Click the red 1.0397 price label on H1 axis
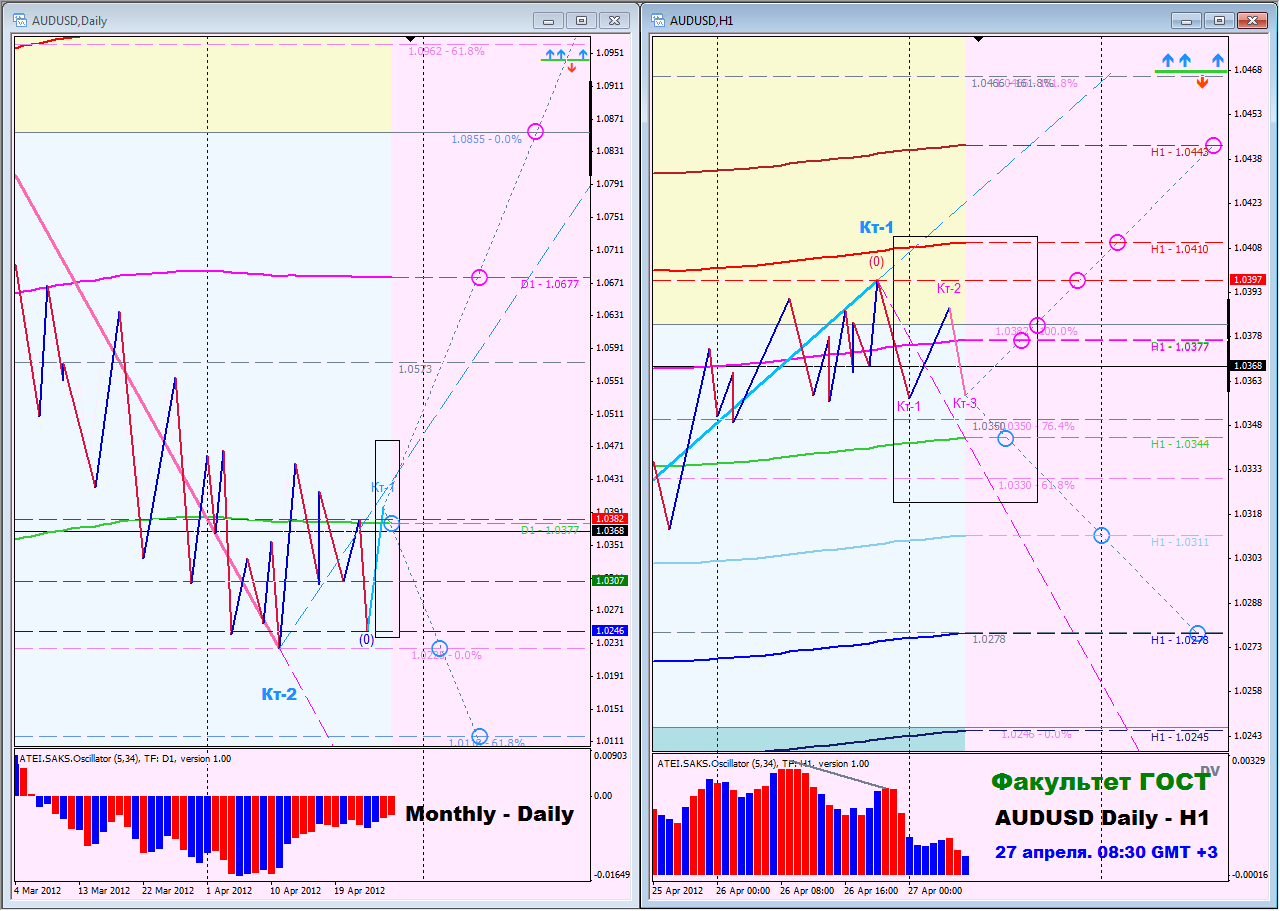The width and height of the screenshot is (1280, 911). pos(1247,279)
